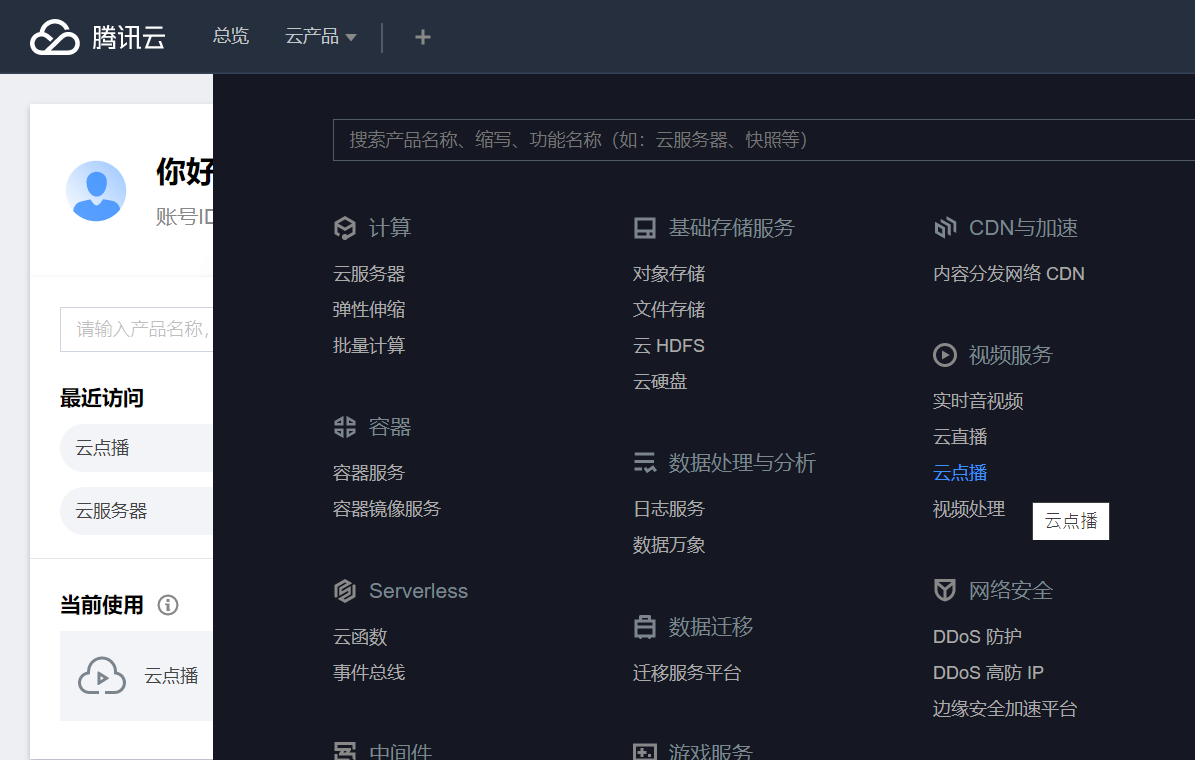
Task: Click the 计算 category cube icon
Action: 345,228
